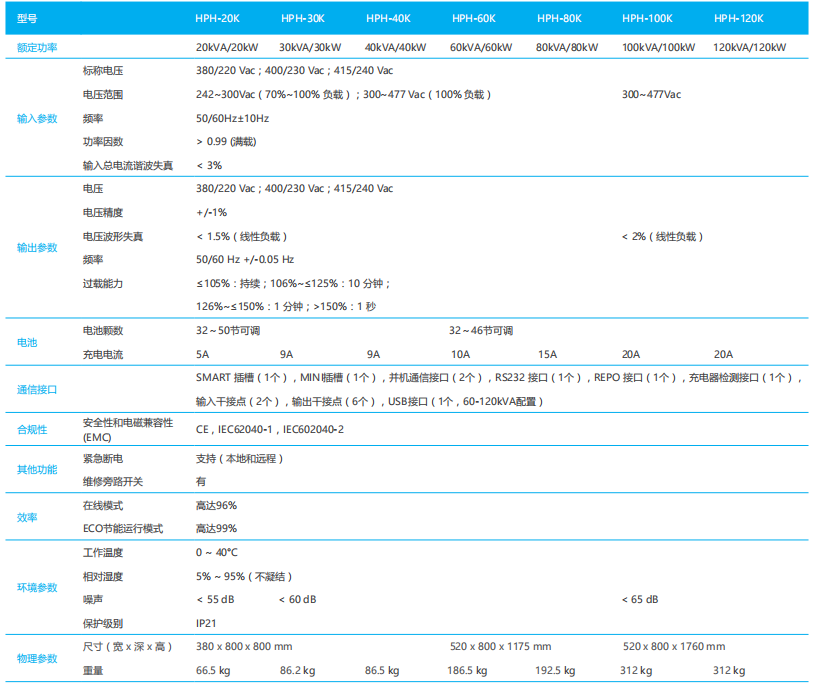Click the HPH-80K column header
Viewport: 816px width, 690px height.
(x=559, y=19)
